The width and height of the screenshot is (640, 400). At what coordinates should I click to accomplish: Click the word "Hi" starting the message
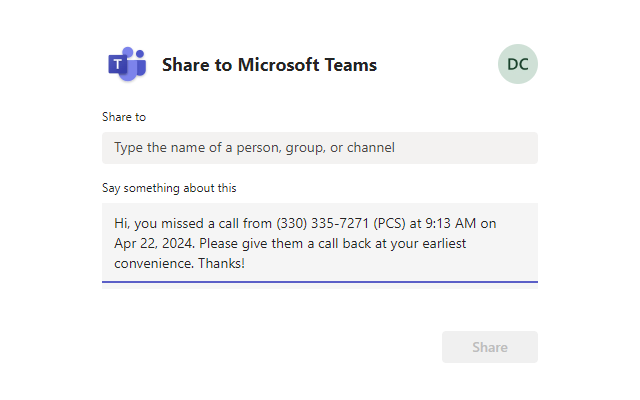(121, 223)
